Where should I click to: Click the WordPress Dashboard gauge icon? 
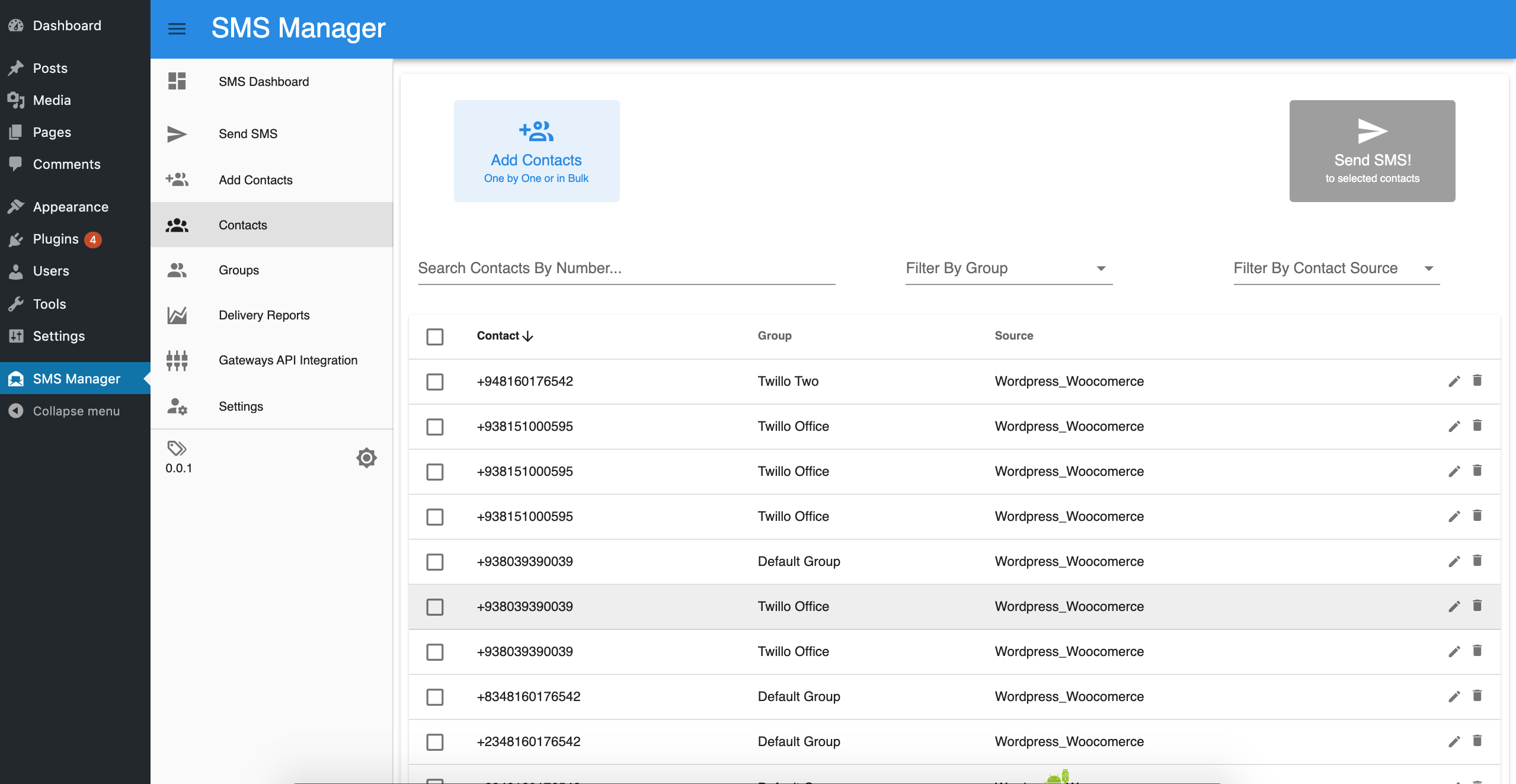tap(16, 25)
